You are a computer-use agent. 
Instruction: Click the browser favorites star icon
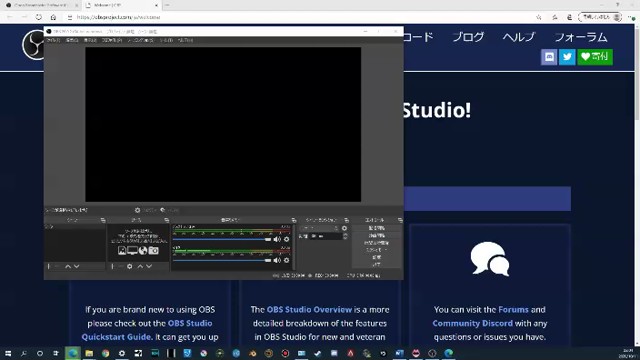point(539,17)
